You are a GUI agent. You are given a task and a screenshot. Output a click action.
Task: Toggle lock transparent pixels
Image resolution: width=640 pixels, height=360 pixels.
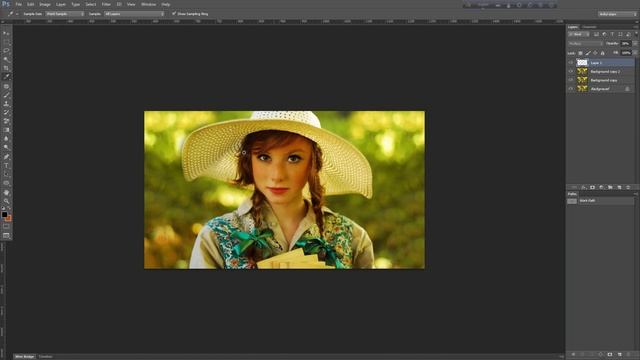click(580, 53)
